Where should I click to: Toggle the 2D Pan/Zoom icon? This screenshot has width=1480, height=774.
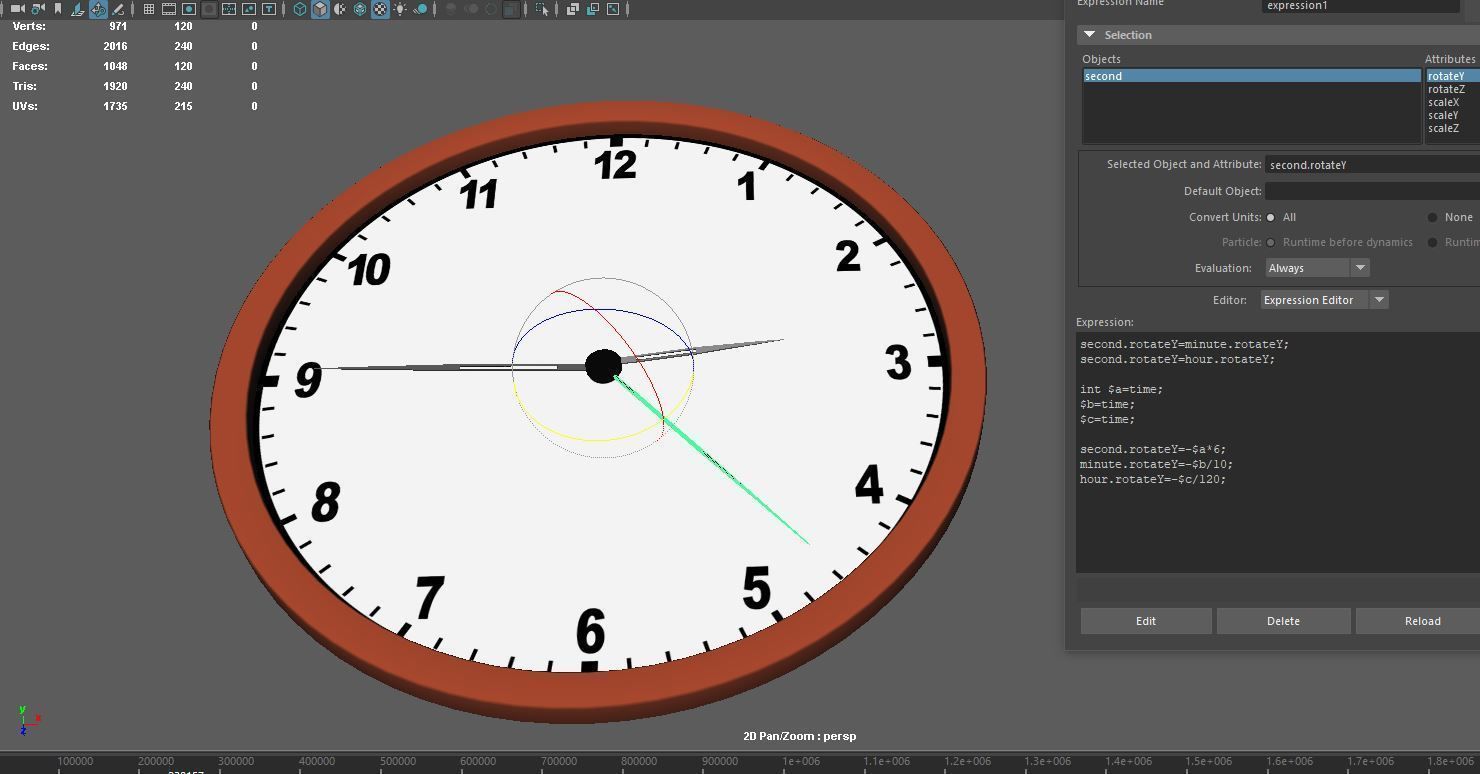(x=98, y=9)
